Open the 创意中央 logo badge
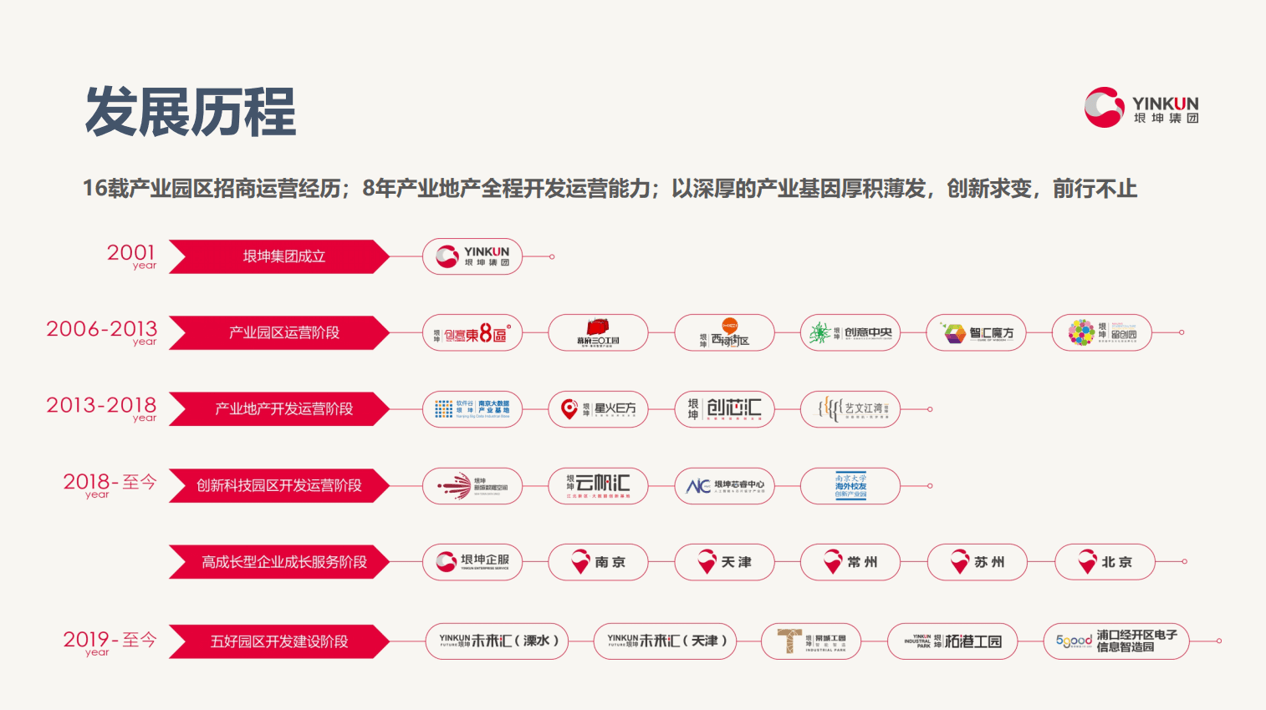The width and height of the screenshot is (1266, 710). 850,333
